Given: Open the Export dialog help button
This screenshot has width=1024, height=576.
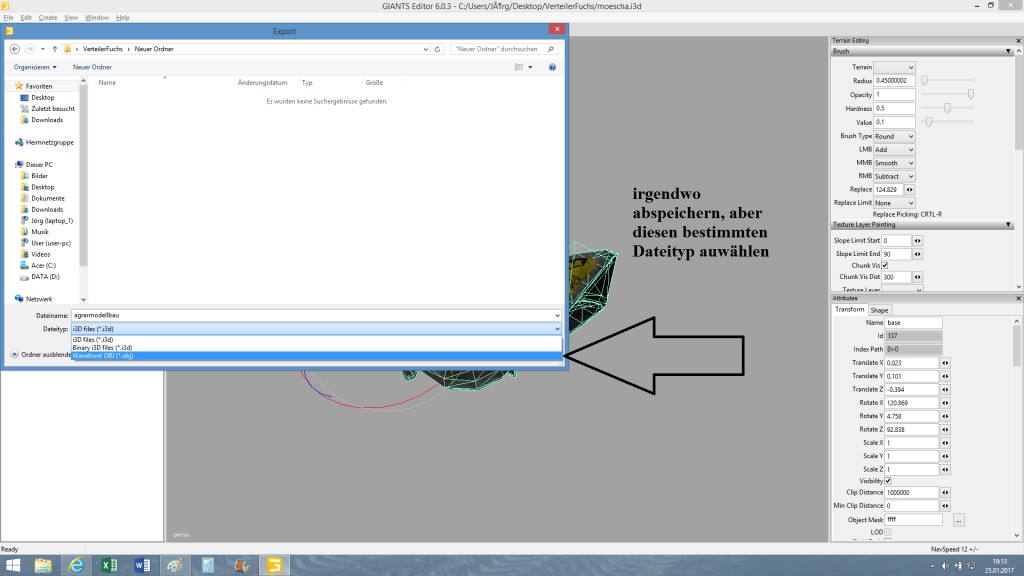Looking at the screenshot, I should click(552, 67).
